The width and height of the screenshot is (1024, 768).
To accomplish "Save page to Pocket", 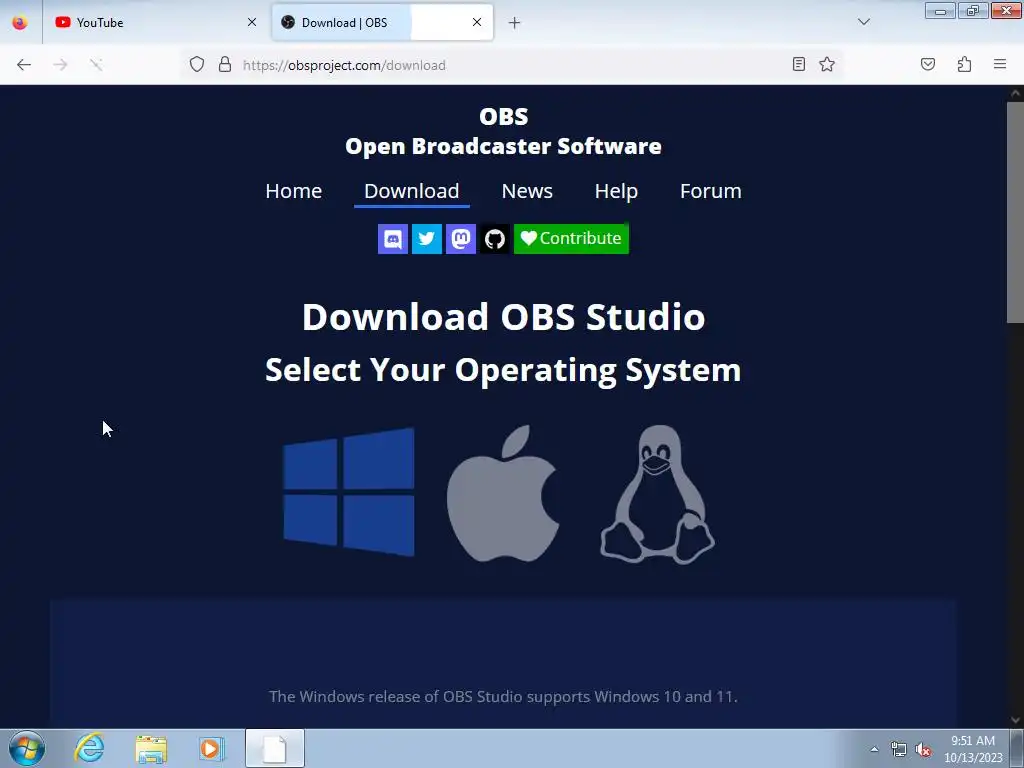I will 928,64.
